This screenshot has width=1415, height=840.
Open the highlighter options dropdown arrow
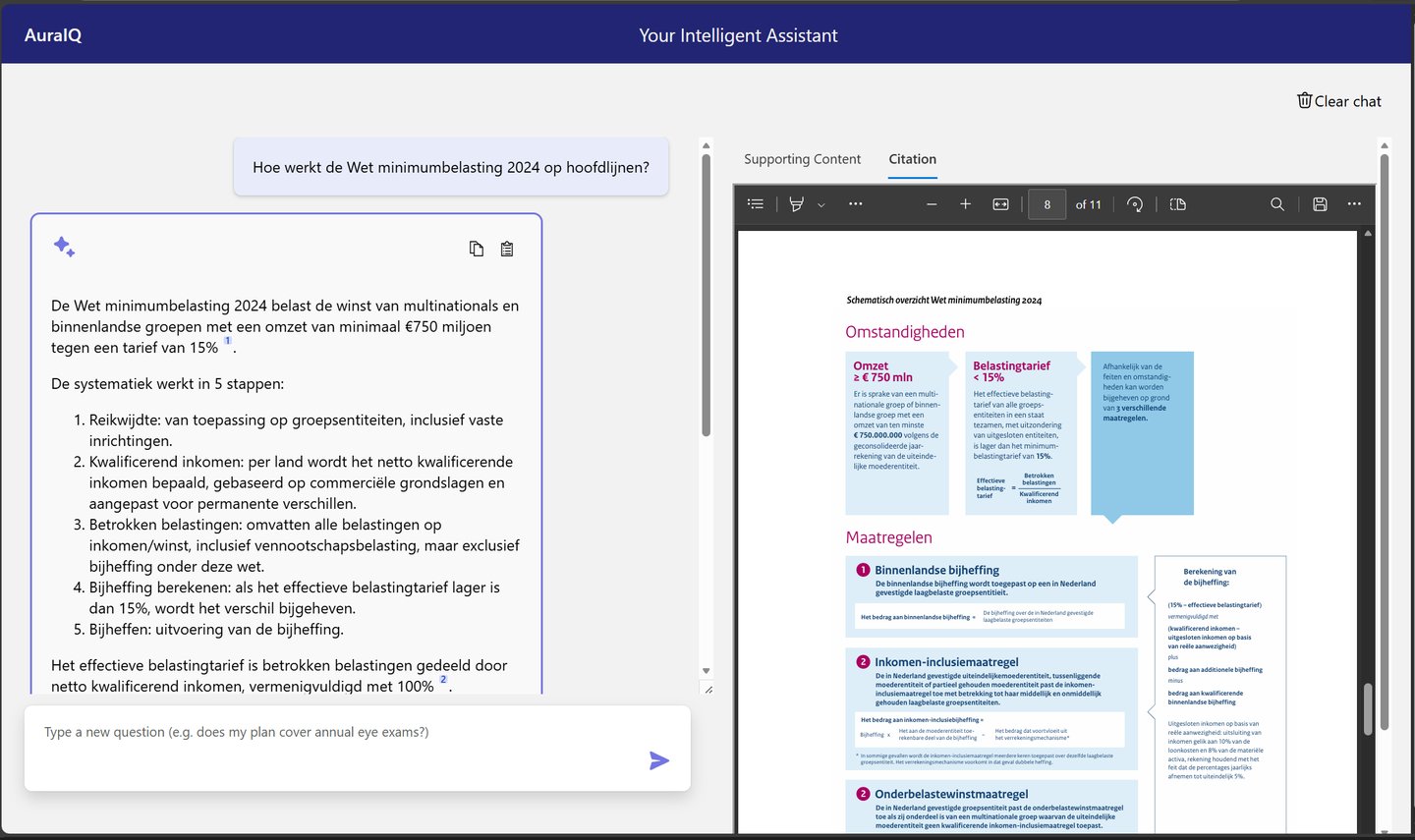[x=821, y=204]
